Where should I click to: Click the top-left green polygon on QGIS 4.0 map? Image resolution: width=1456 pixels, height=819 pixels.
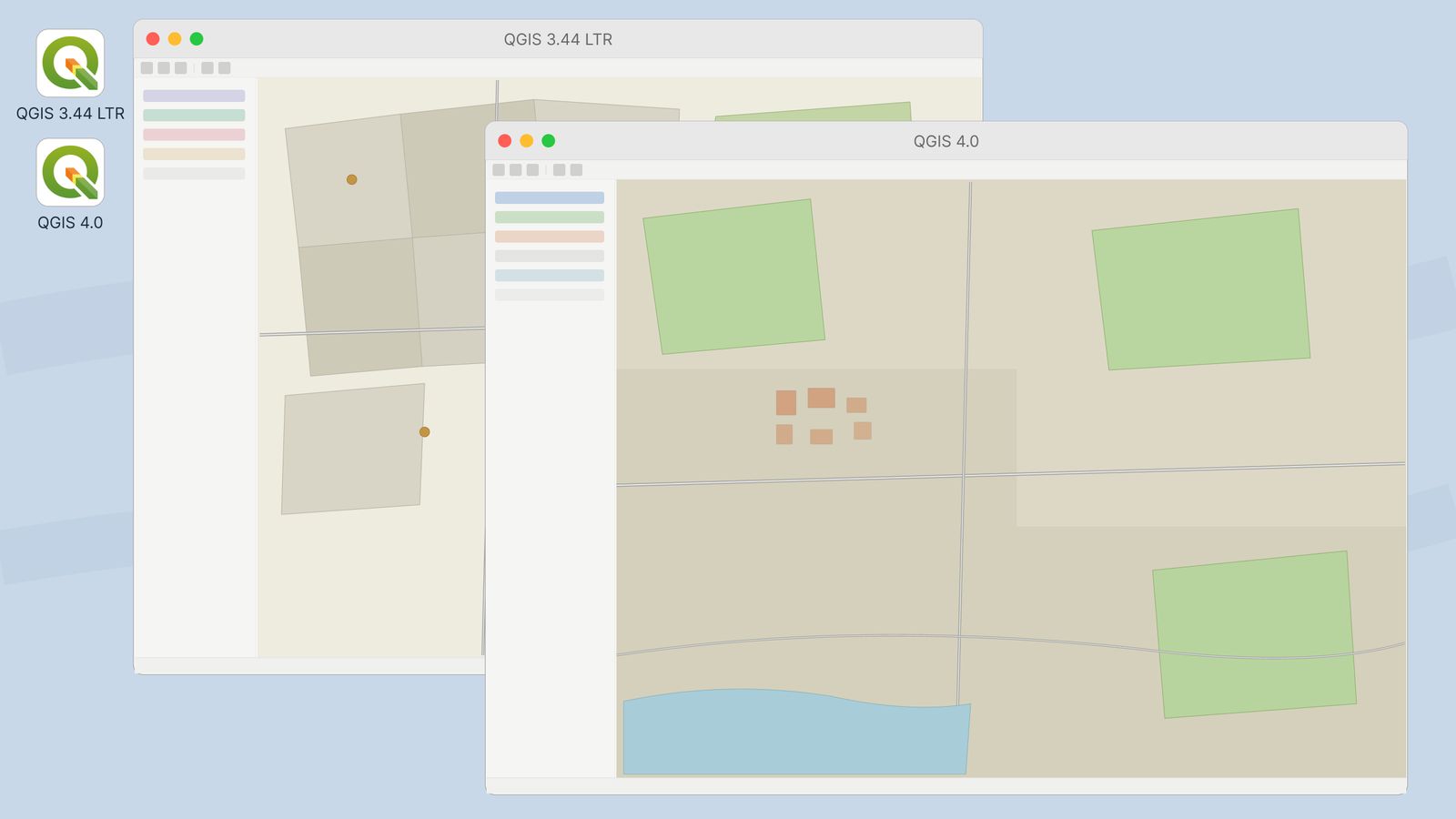(x=733, y=277)
